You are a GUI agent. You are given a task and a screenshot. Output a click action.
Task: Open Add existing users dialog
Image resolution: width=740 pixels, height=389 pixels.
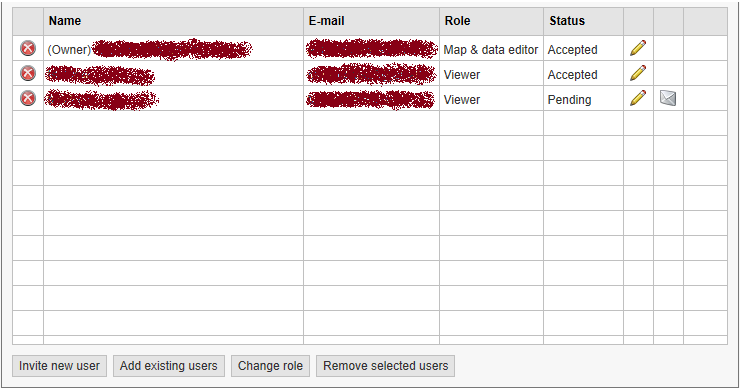[x=168, y=366]
